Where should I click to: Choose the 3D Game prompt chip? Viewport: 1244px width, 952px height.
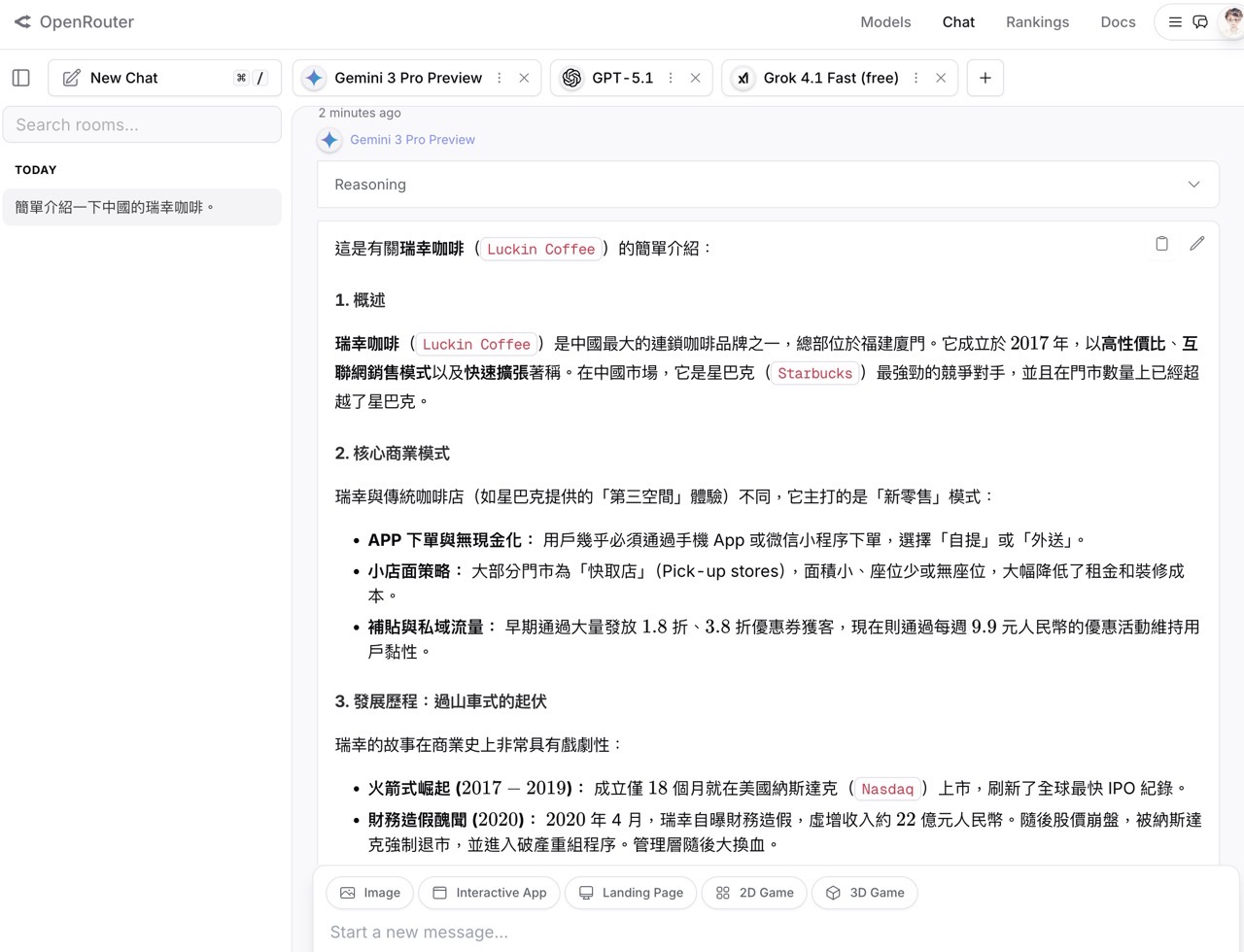click(x=864, y=893)
